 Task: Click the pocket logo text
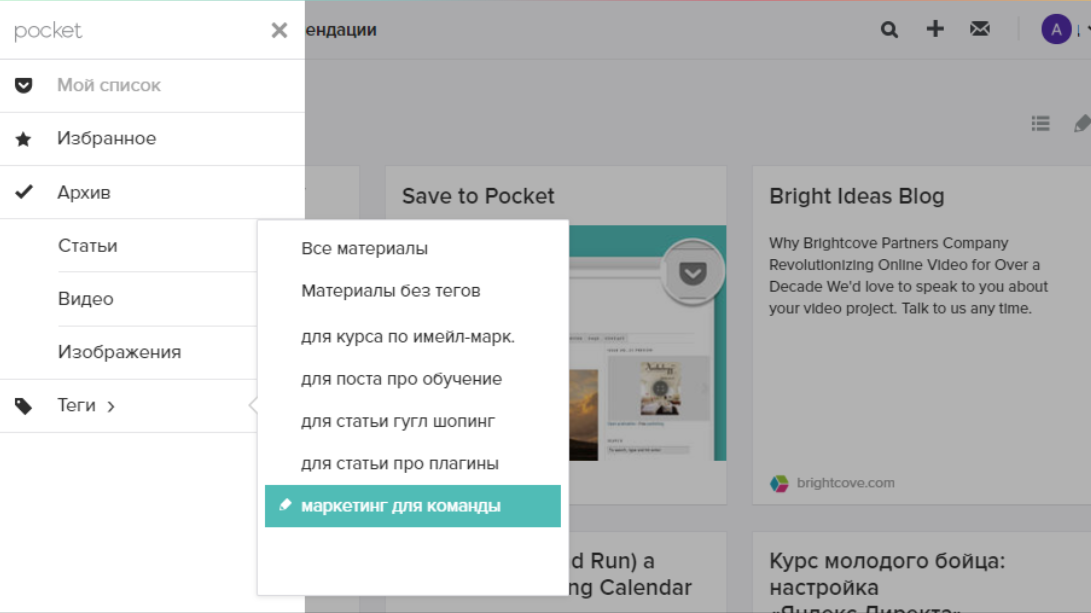point(47,31)
